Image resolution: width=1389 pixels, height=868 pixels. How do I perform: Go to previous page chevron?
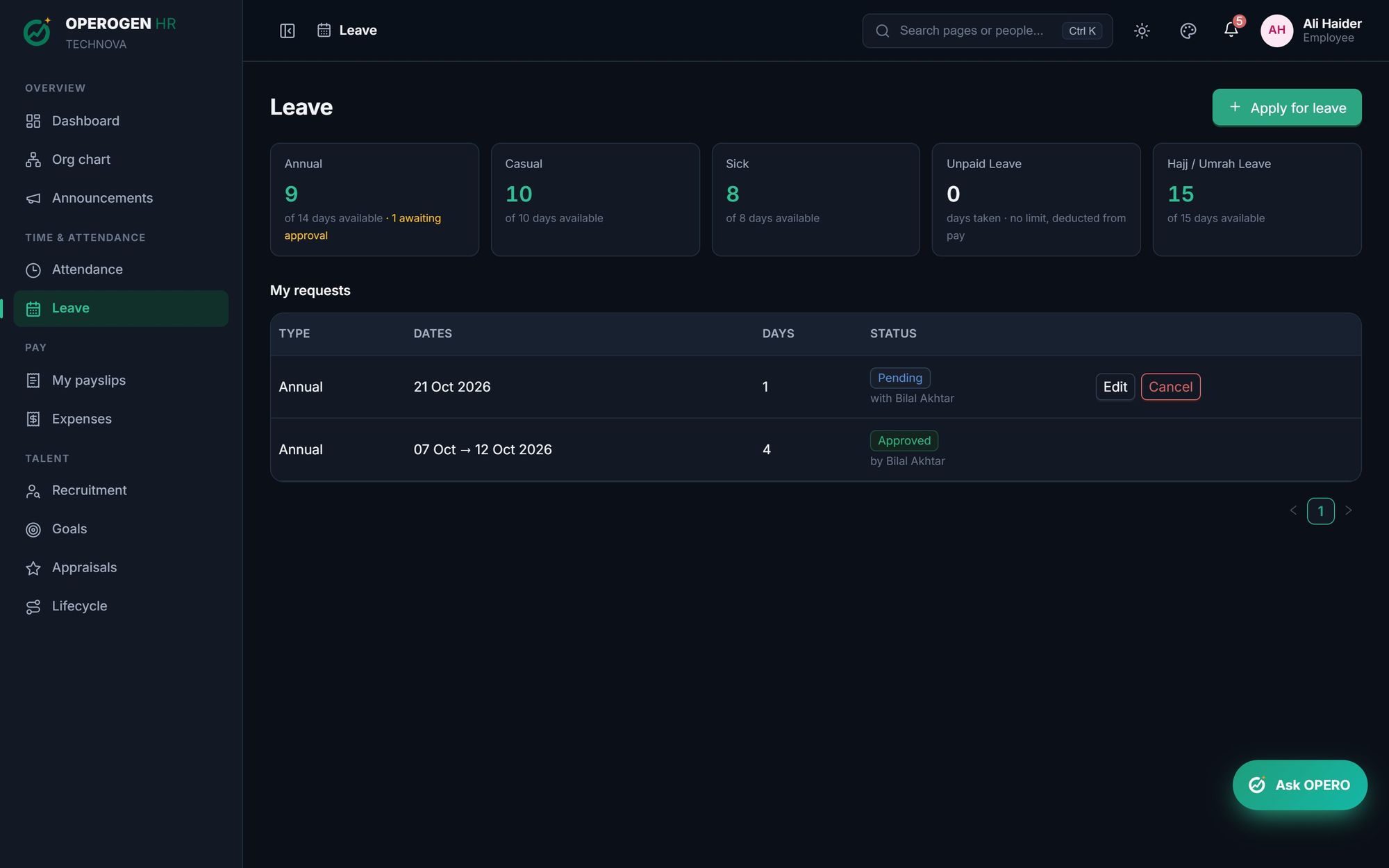click(1293, 510)
